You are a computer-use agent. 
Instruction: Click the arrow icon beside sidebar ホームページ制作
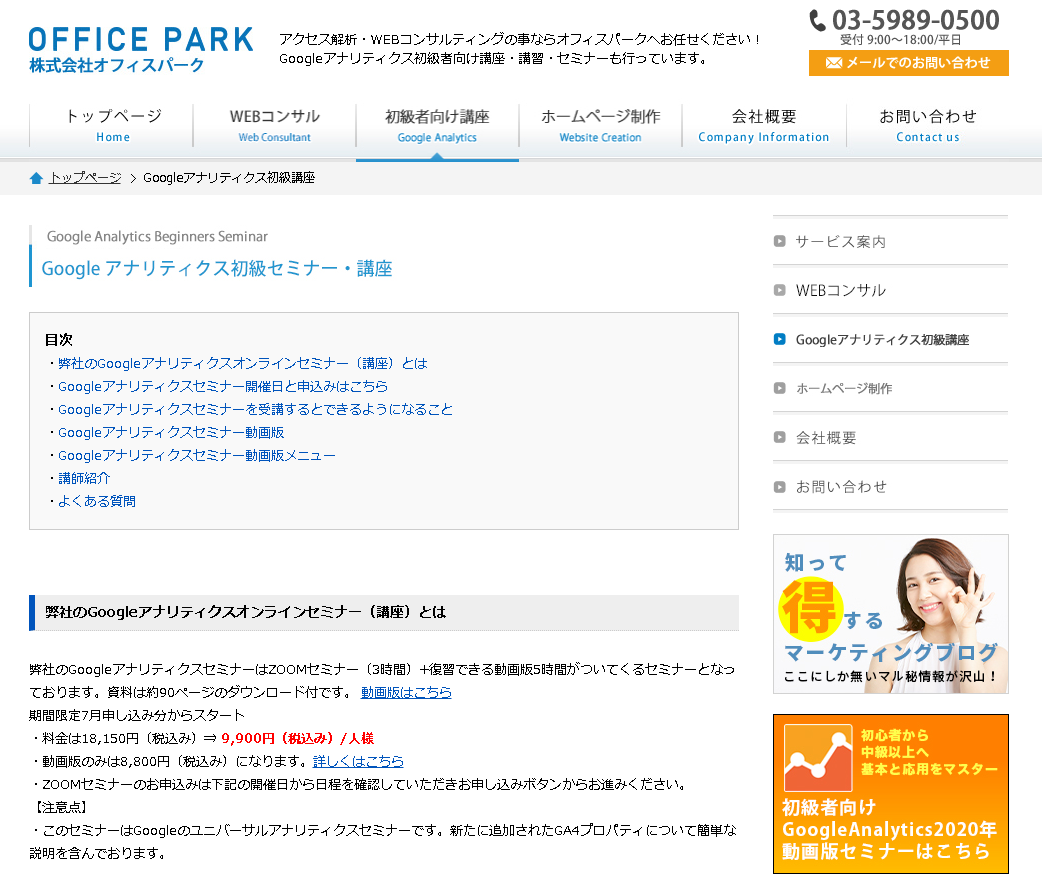[x=780, y=388]
